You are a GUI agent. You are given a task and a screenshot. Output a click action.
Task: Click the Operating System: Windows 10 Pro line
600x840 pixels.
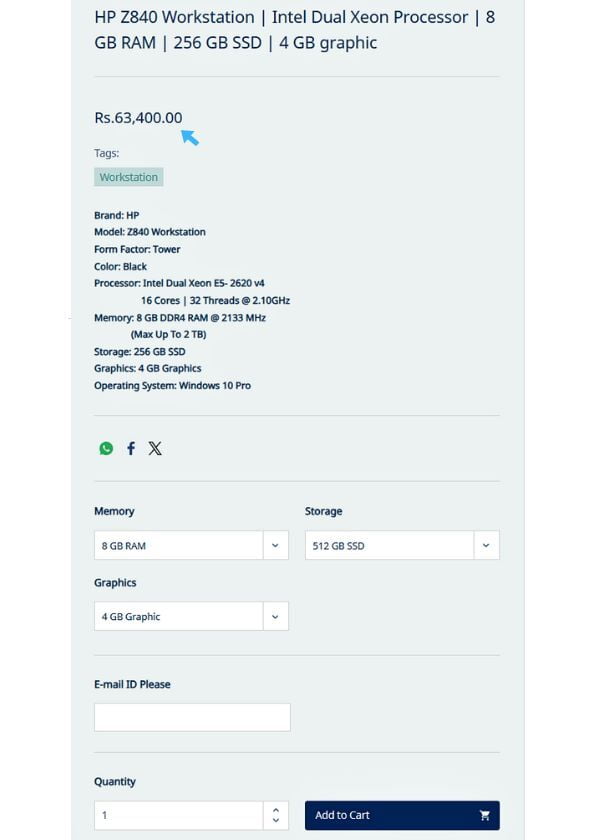point(172,385)
